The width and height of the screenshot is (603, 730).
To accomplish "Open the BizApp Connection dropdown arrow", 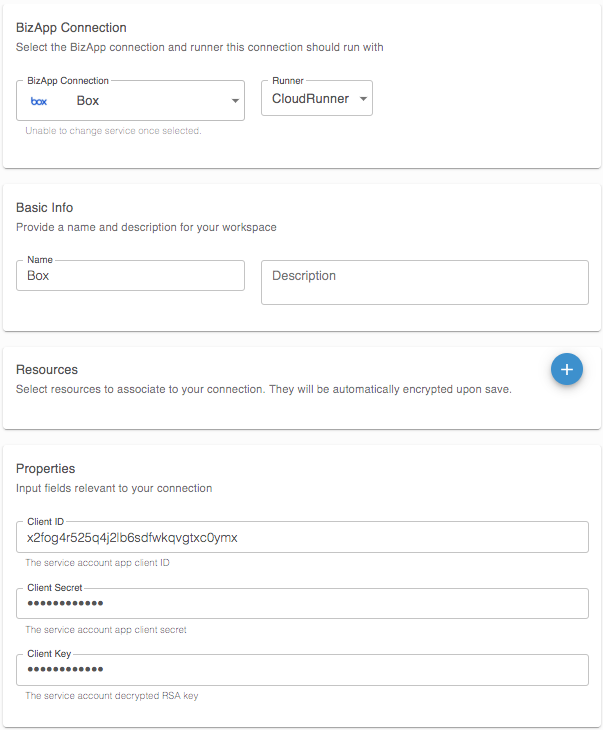I will [235, 101].
